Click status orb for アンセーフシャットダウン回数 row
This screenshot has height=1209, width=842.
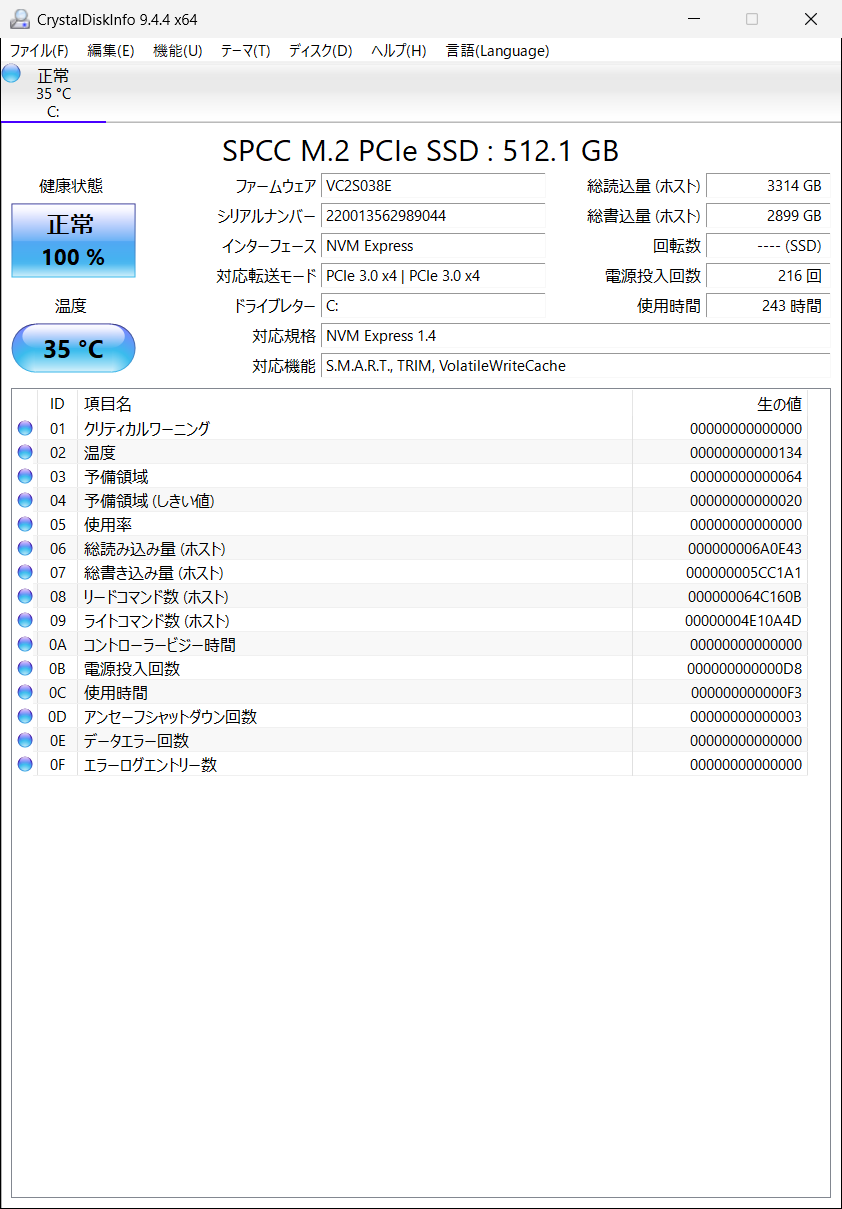pos(25,717)
